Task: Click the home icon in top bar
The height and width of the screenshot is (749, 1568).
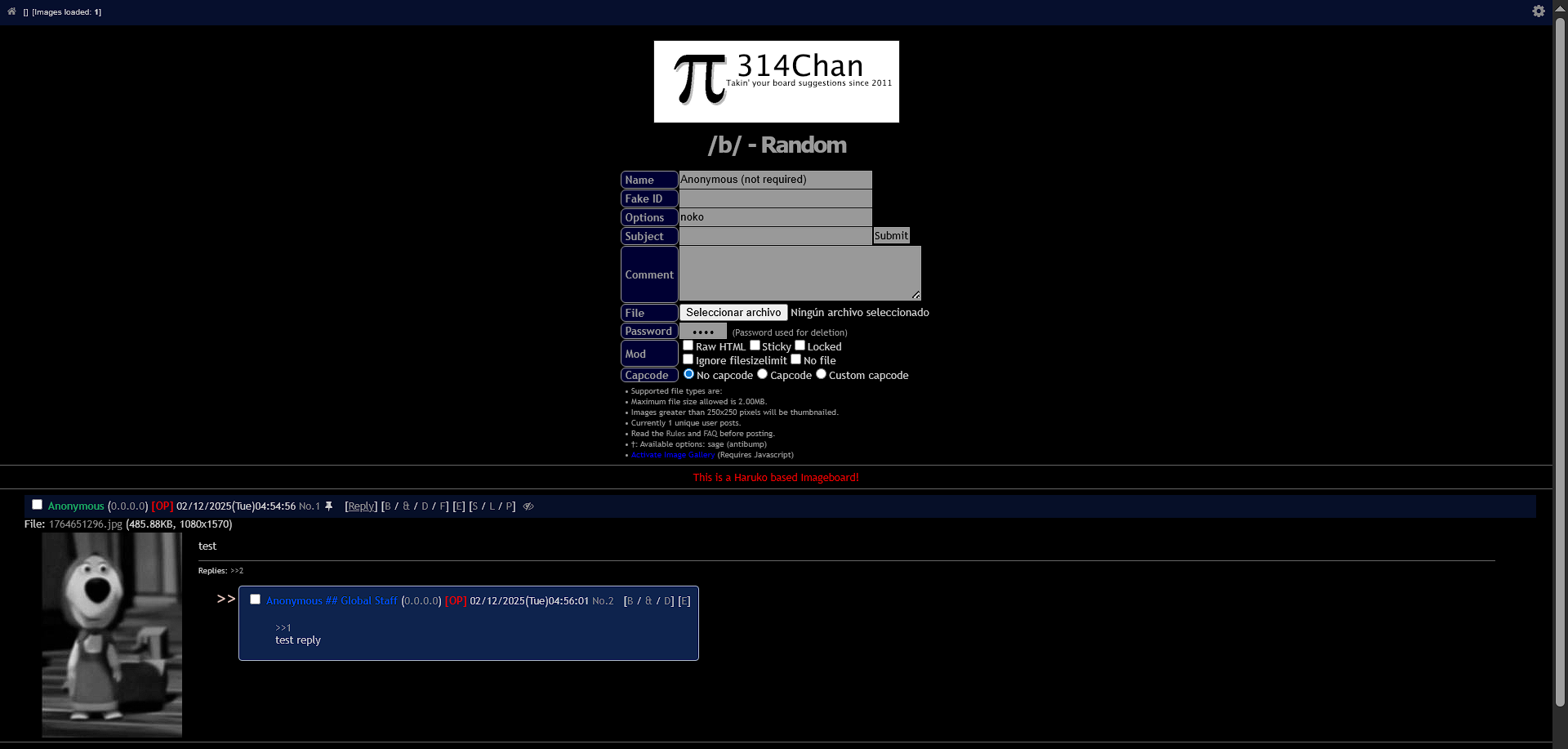Action: [11, 11]
